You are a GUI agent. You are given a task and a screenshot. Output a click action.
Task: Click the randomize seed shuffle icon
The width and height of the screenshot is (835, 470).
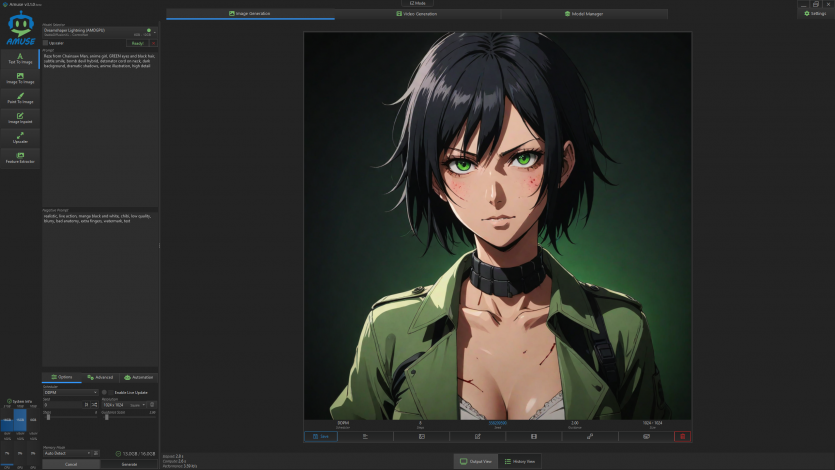tap(93, 404)
